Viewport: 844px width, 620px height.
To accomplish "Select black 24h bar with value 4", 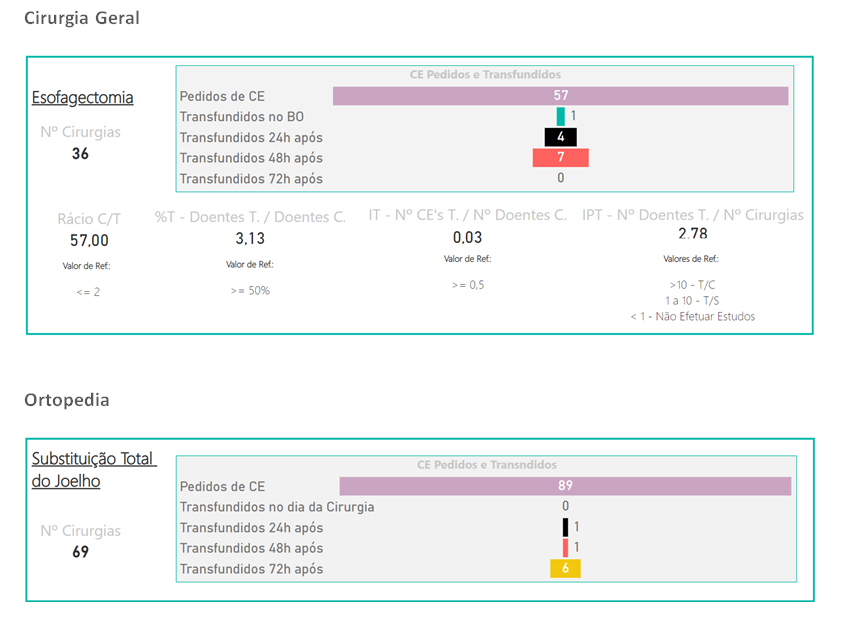I will point(560,137).
